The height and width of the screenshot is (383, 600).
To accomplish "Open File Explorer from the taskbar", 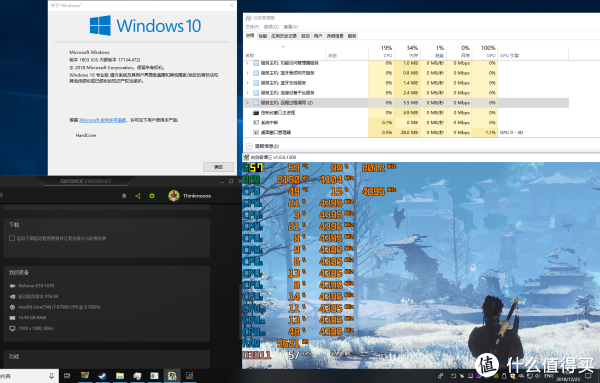I will pos(120,376).
